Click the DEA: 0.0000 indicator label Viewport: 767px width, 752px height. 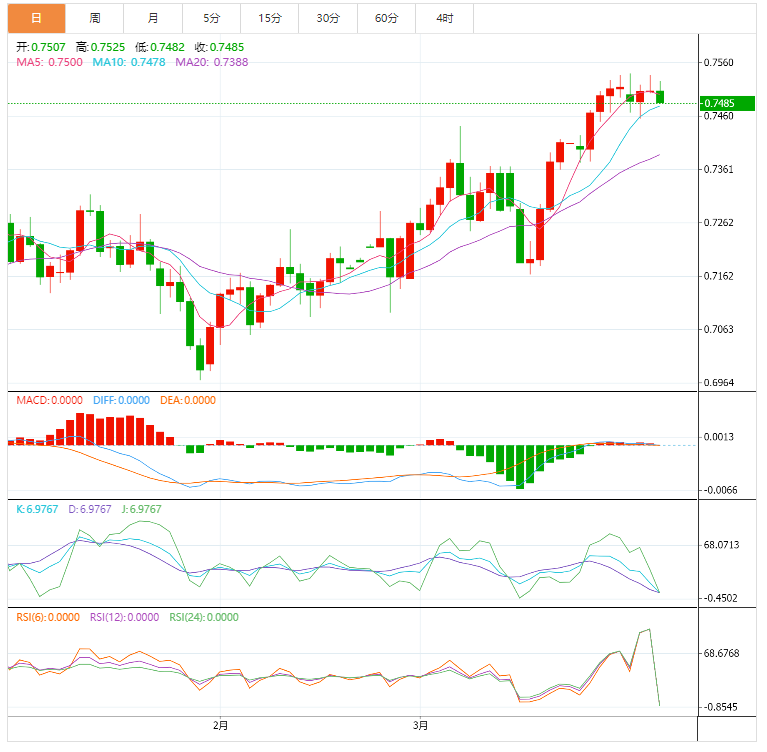186,400
